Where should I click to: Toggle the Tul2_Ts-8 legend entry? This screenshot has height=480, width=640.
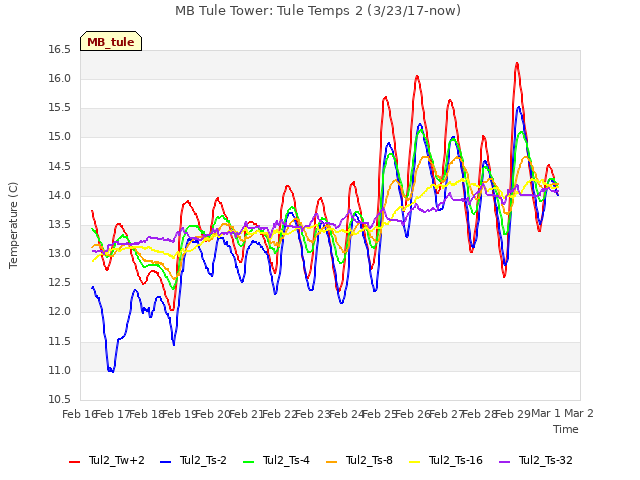click(x=359, y=460)
